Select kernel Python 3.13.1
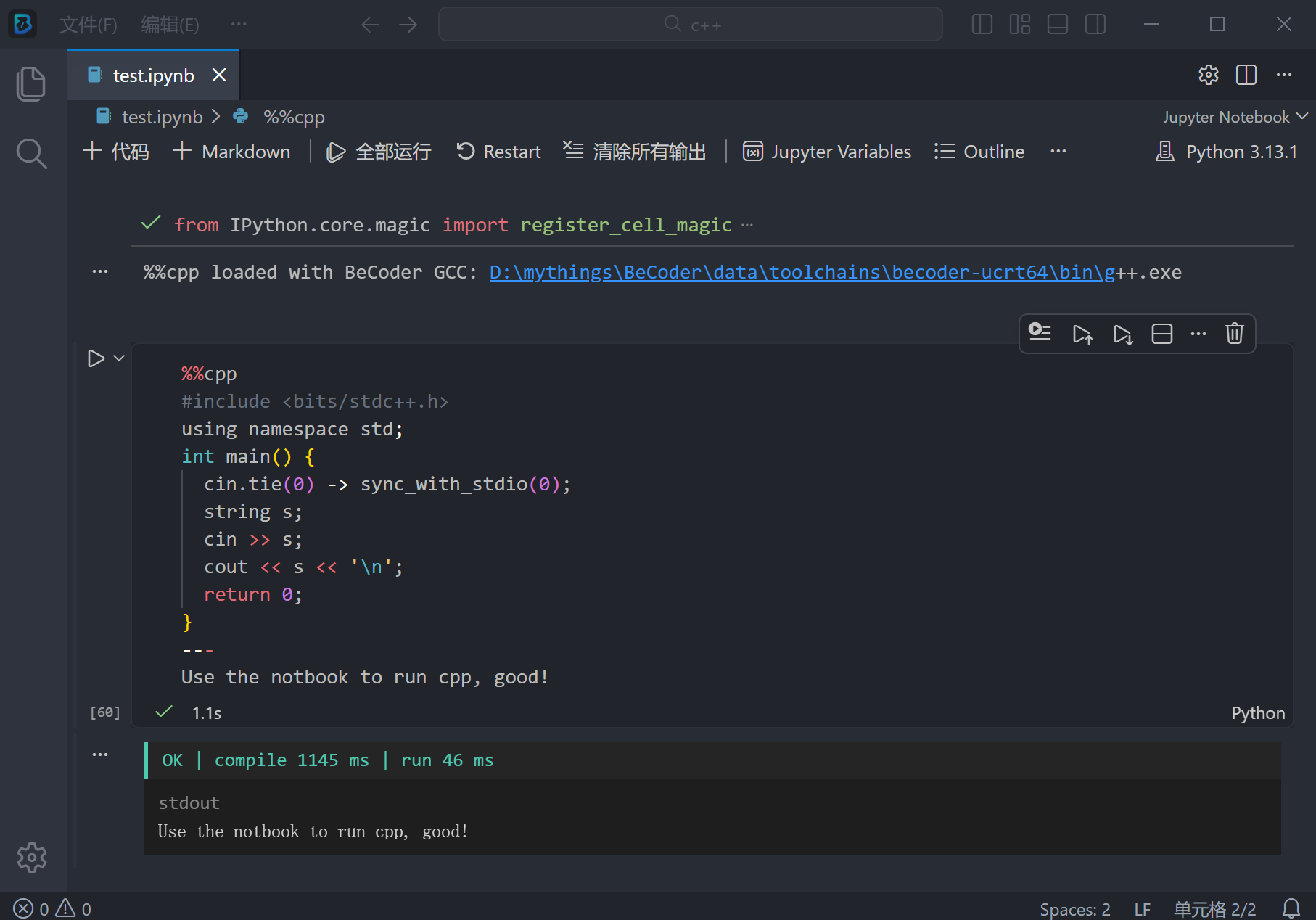Screen dimensions: 1316x920 1226,152
